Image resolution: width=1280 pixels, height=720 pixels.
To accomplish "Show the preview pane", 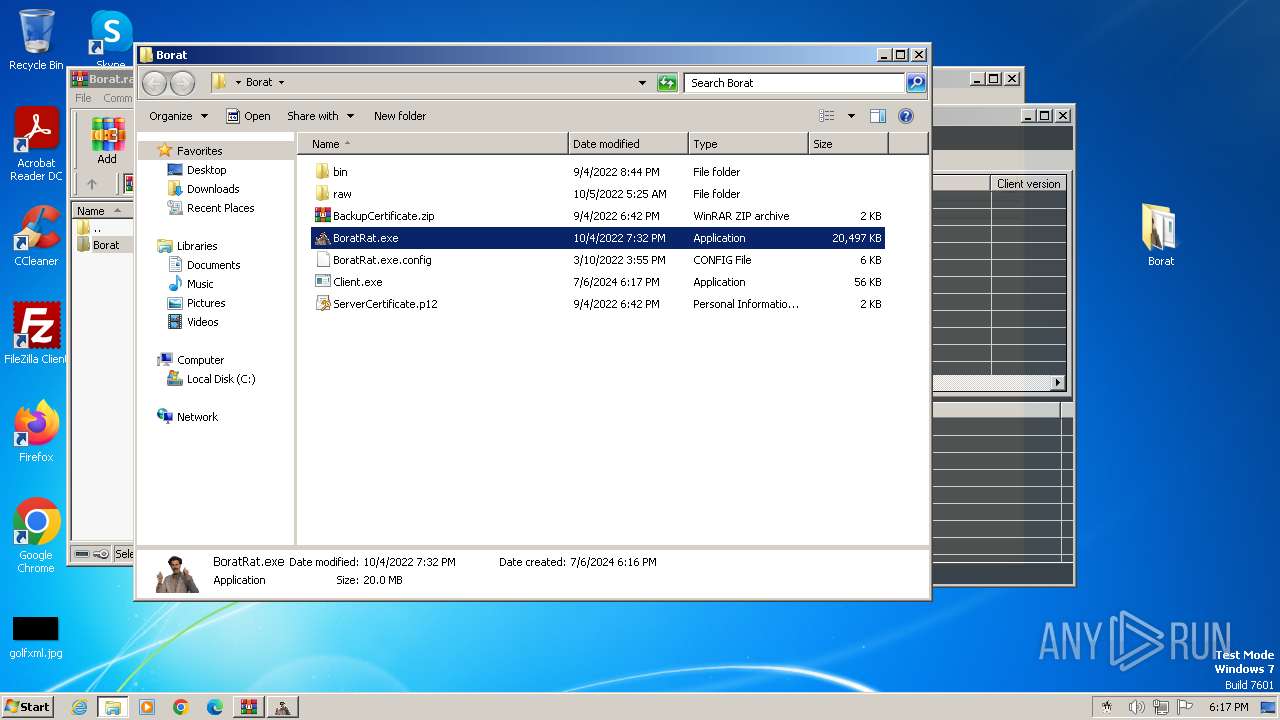I will (x=877, y=116).
